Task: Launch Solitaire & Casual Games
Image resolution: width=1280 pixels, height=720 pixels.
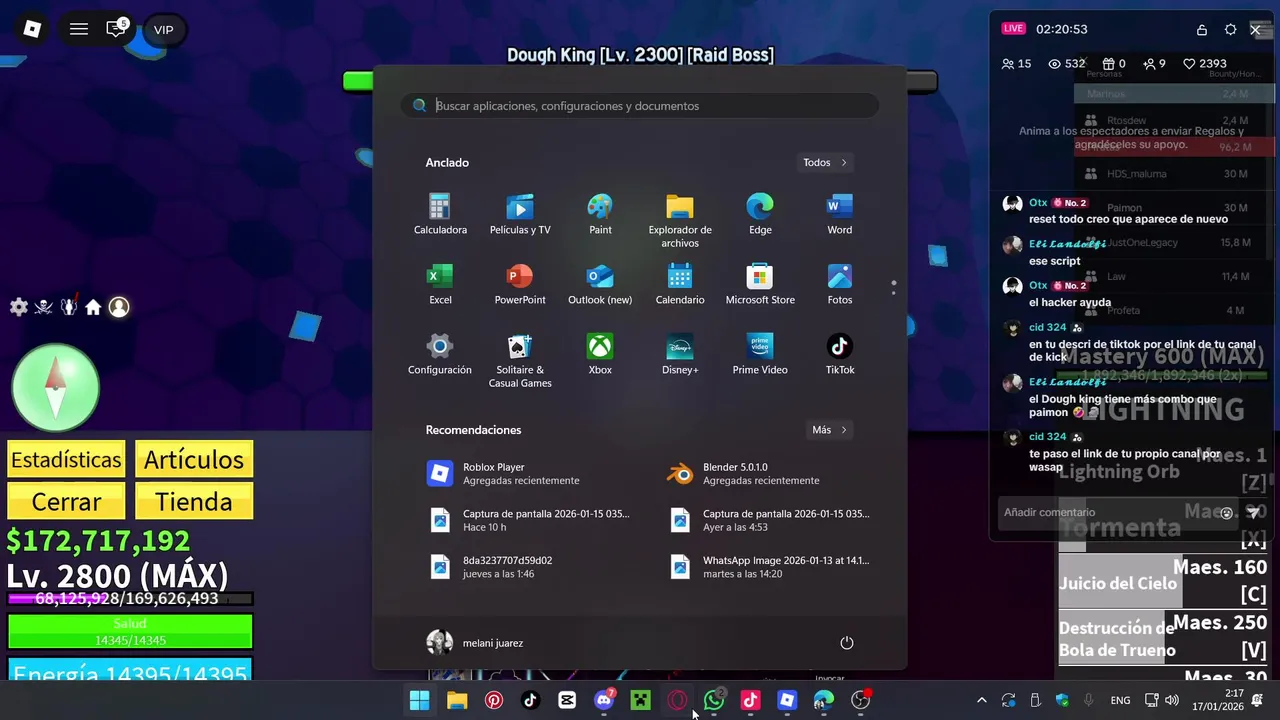Action: pos(520,361)
